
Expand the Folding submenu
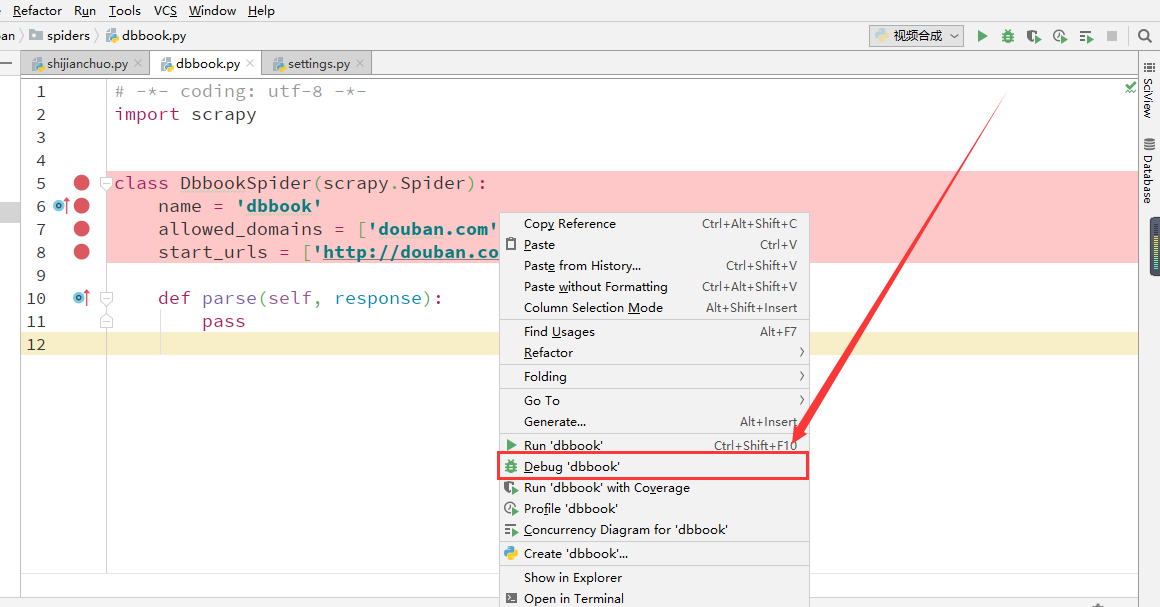[654, 376]
